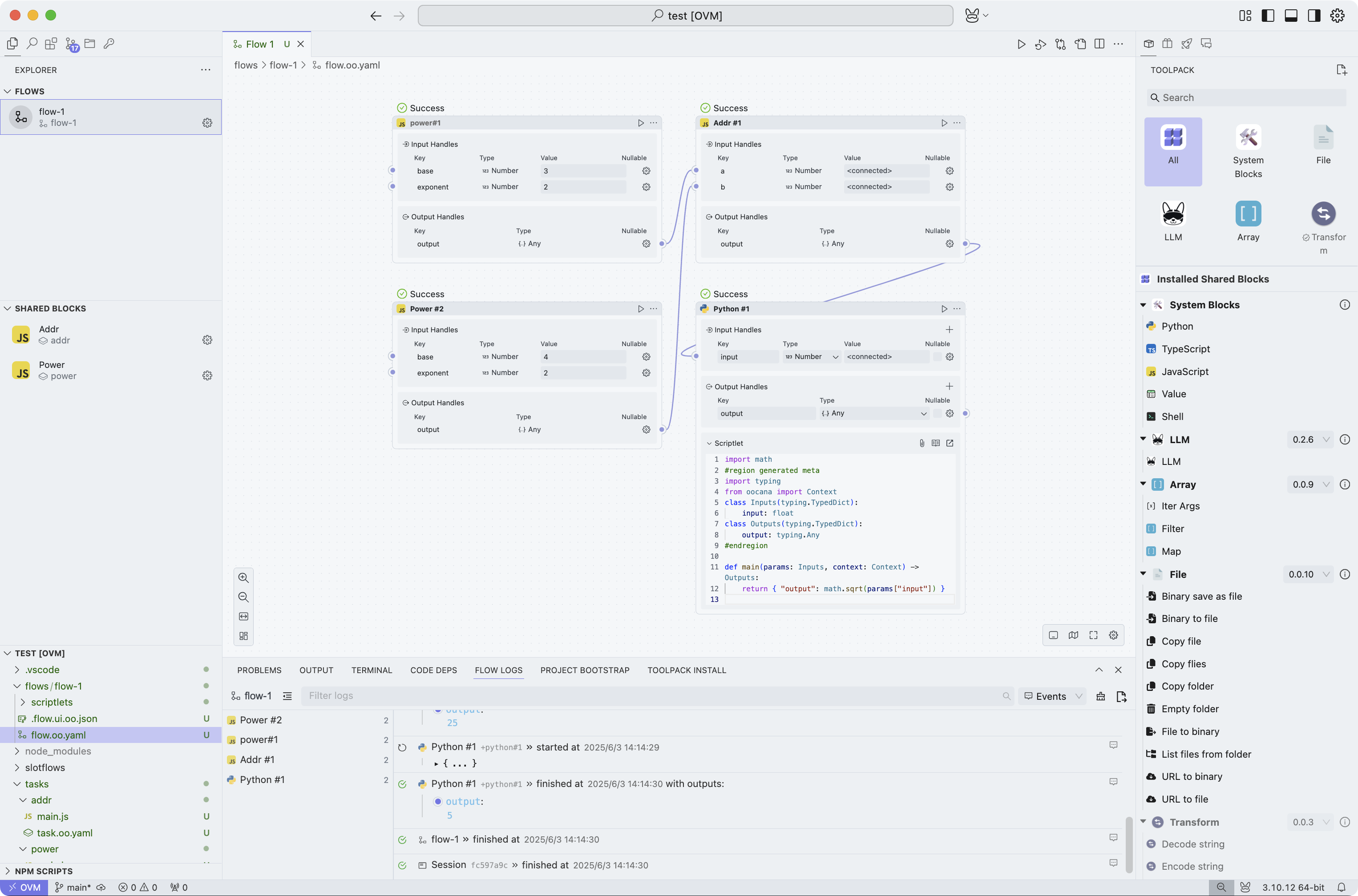
Task: Run the flow with toolbar play icon
Action: (x=1021, y=44)
